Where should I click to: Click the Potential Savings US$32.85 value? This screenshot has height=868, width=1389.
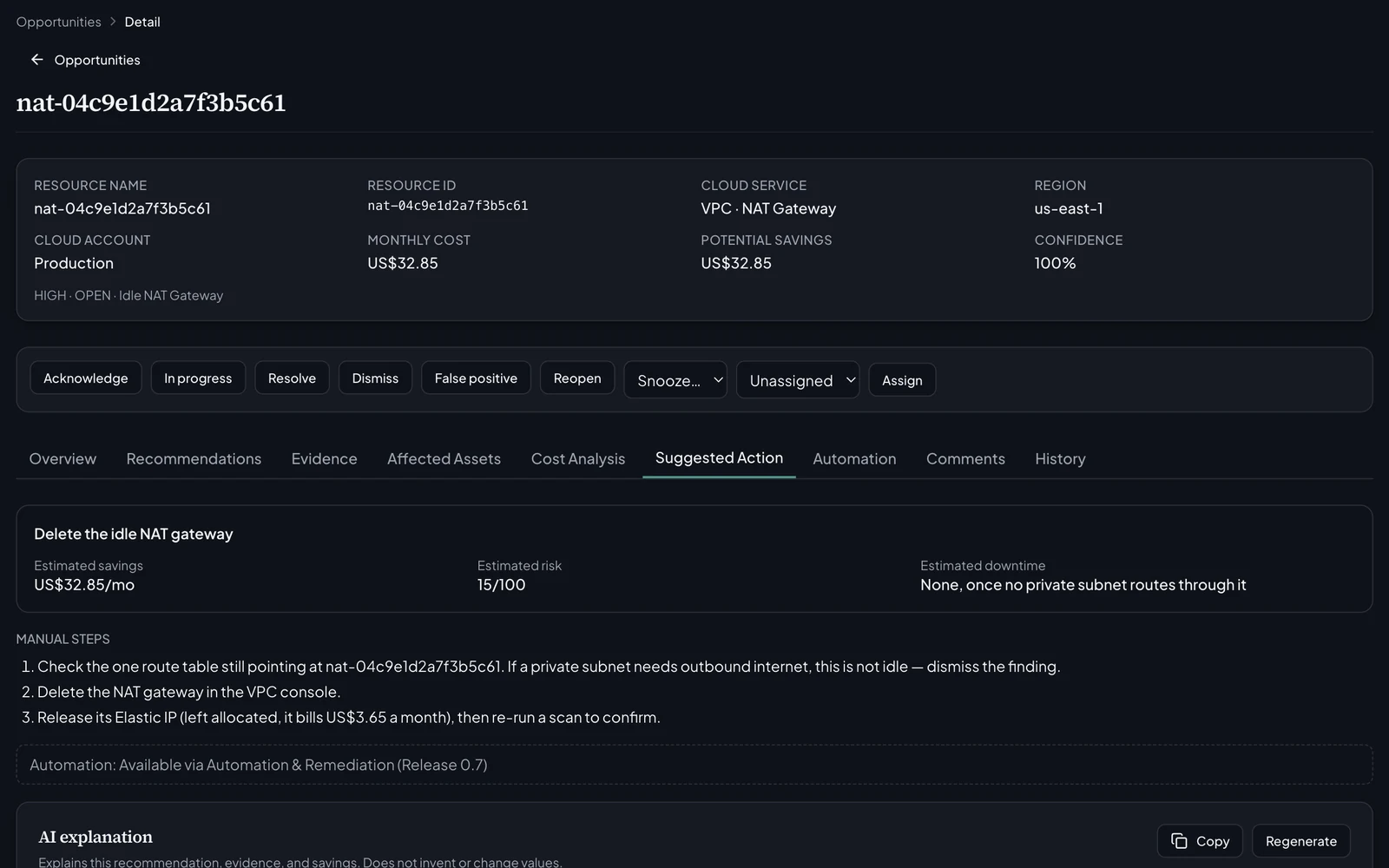click(736, 263)
